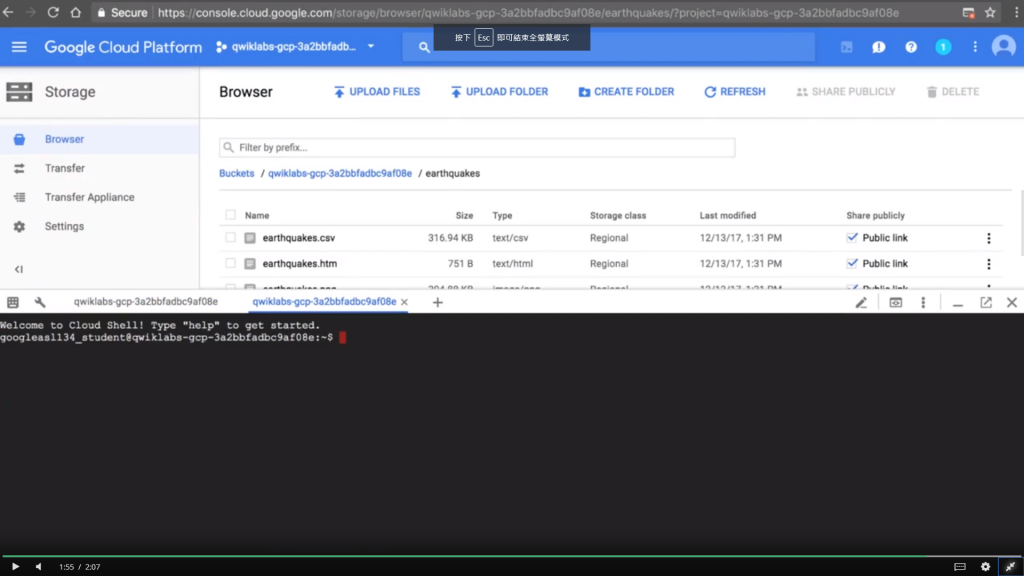Click REFRESH button
1024x576 pixels.
(x=735, y=92)
